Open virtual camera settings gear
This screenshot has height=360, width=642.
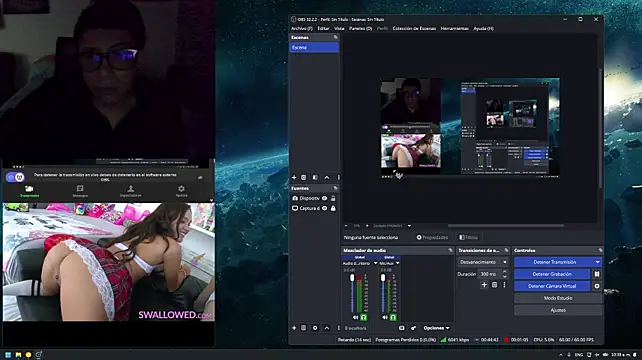point(597,286)
